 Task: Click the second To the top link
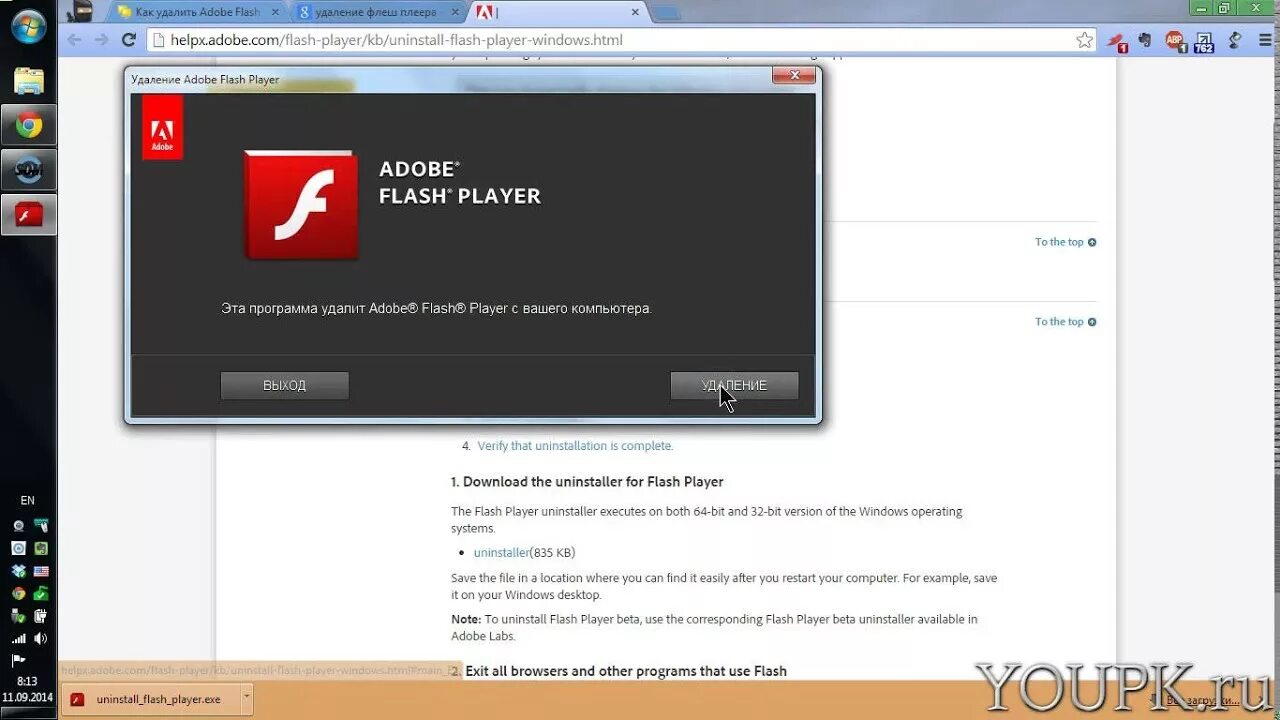click(x=1065, y=321)
